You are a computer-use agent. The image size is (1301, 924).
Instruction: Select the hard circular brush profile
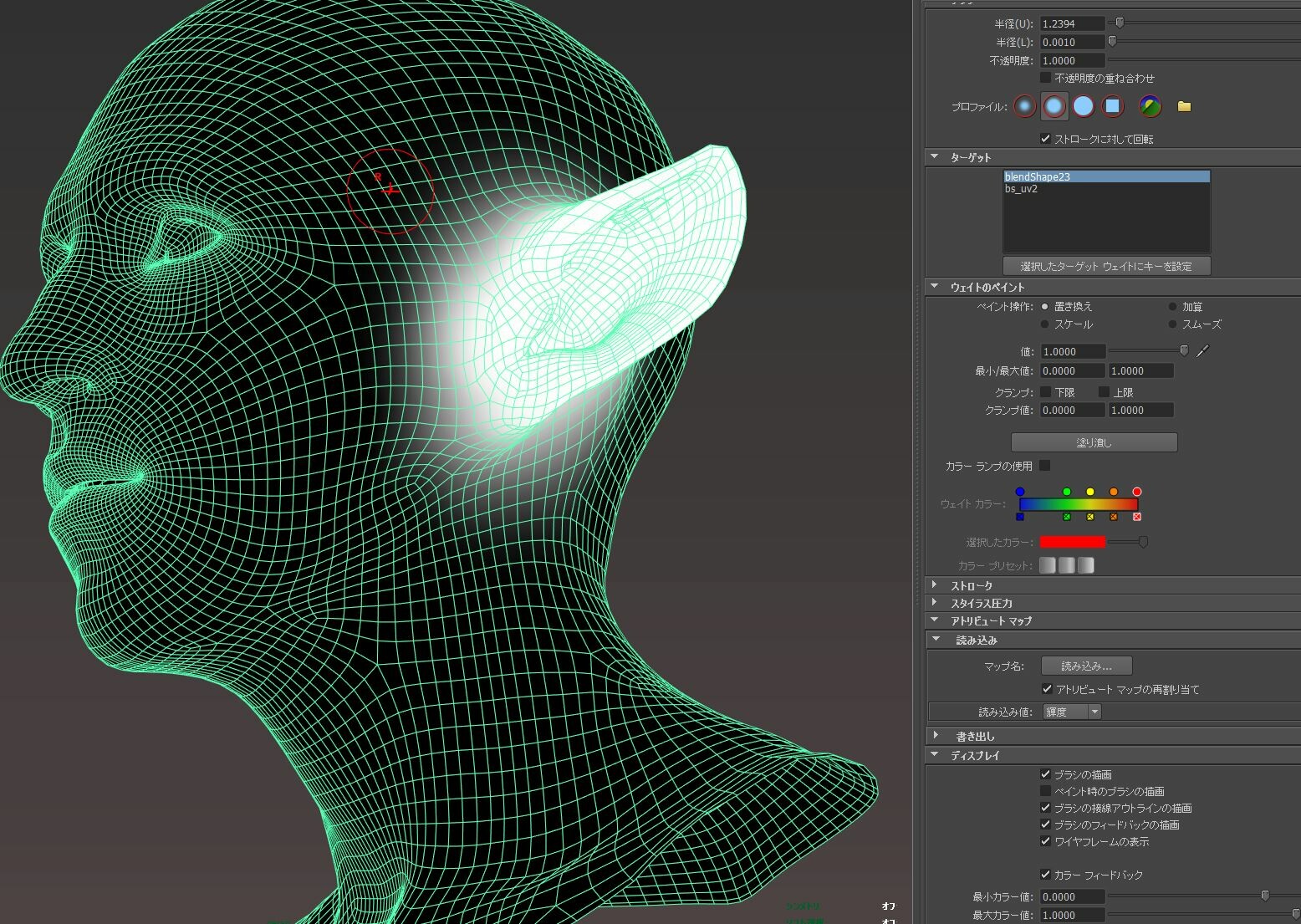[x=1084, y=106]
